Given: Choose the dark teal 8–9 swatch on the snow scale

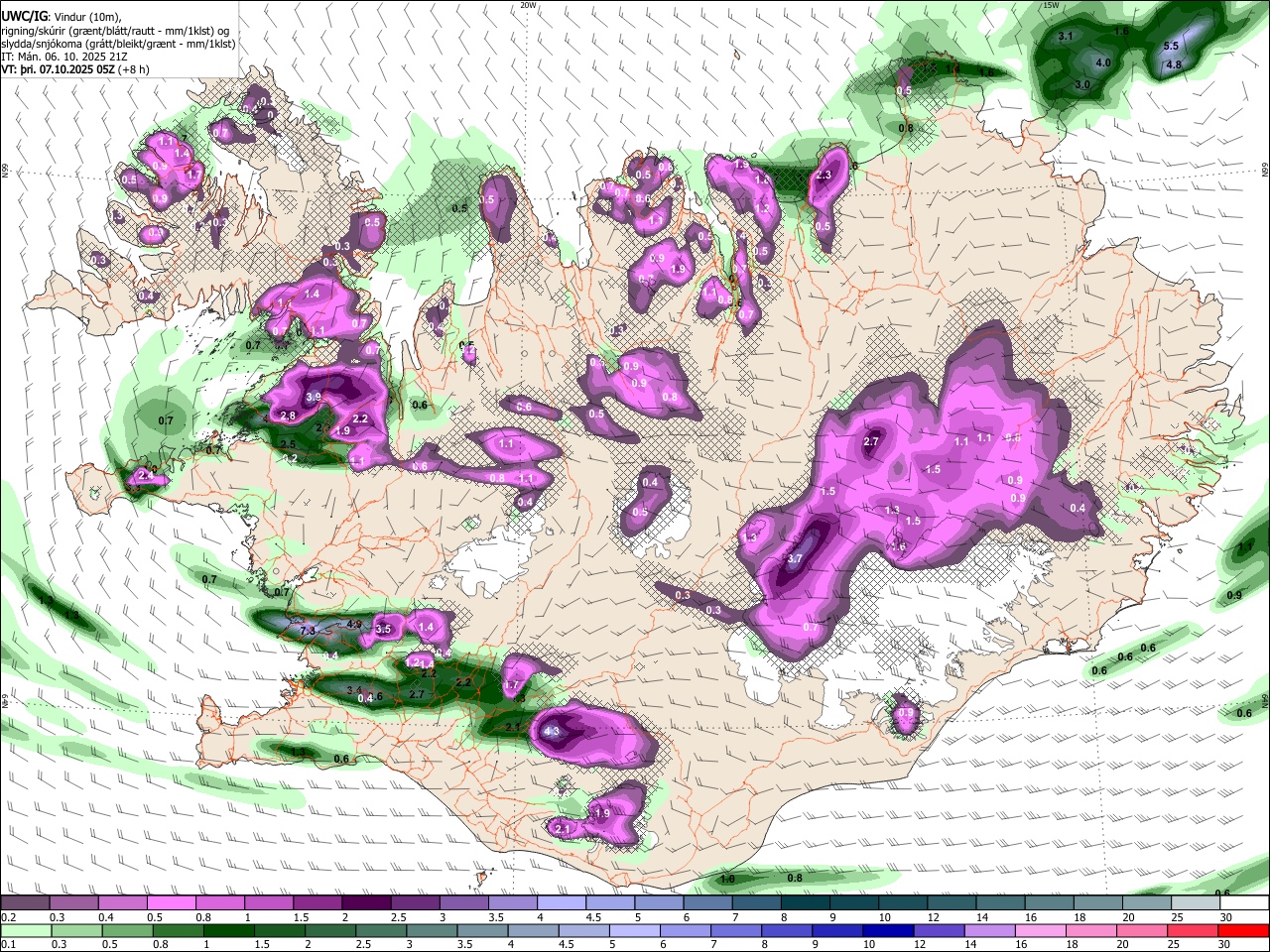Looking at the screenshot, I should [x=806, y=902].
